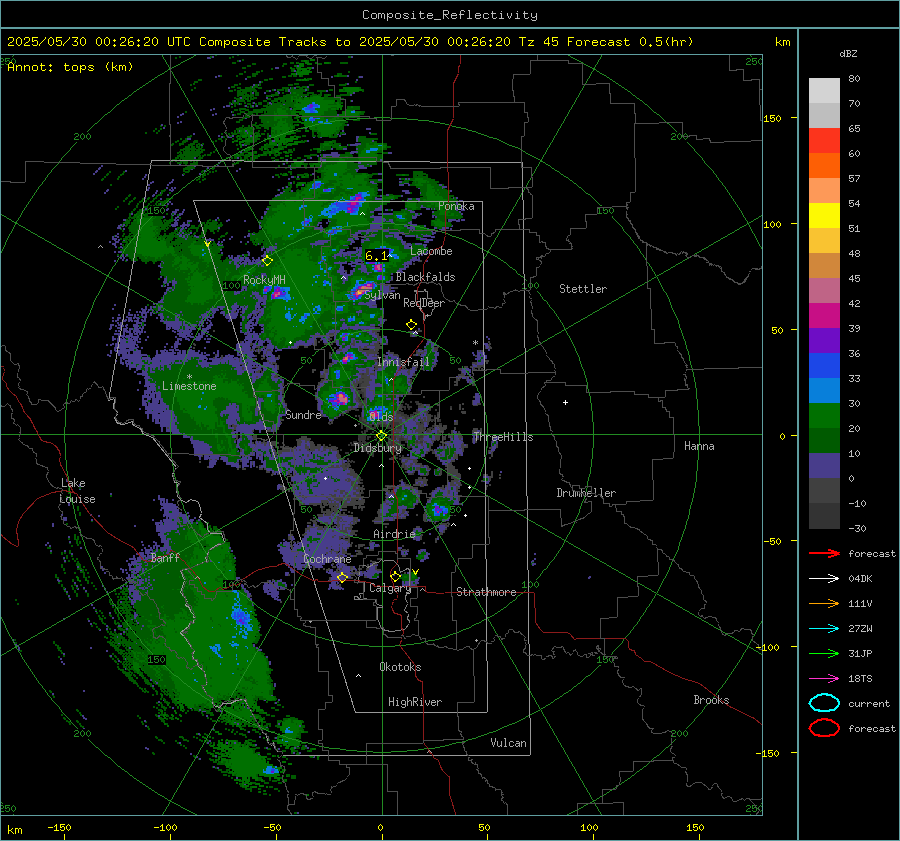Image resolution: width=900 pixels, height=841 pixels.
Task: Select the purple 39 dBZ swatch
Action: [x=824, y=340]
